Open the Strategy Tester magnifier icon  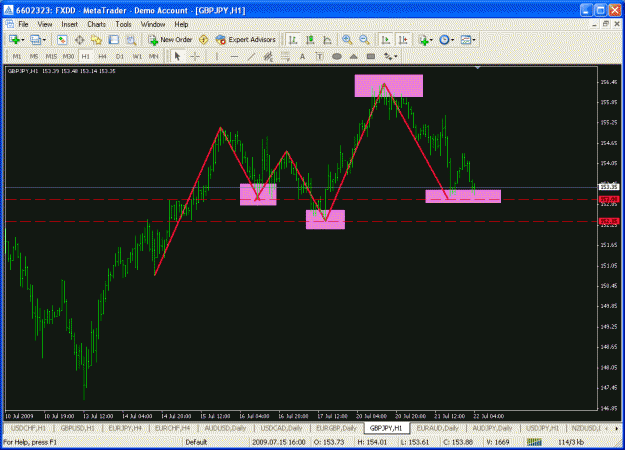point(131,40)
